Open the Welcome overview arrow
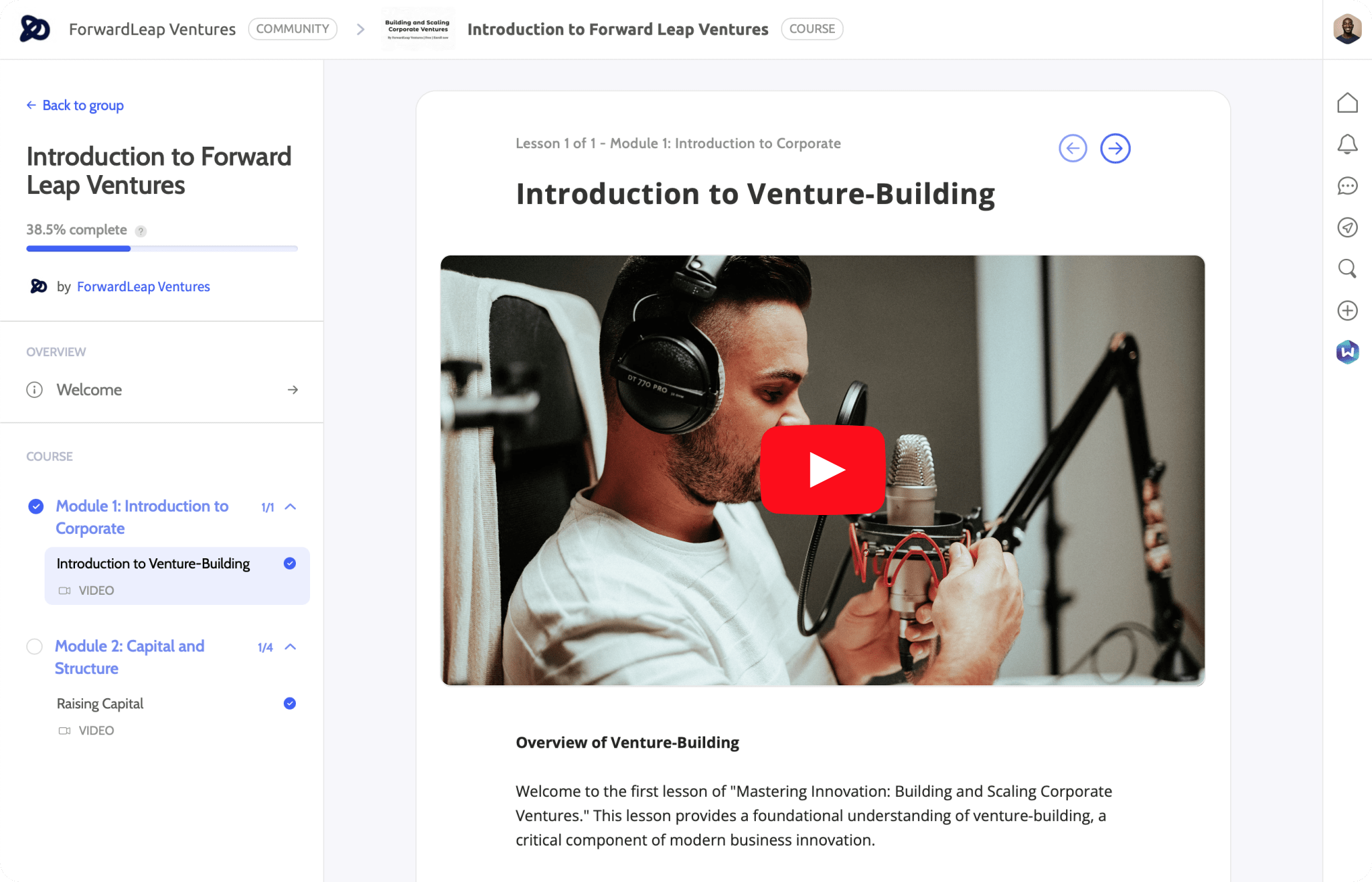The image size is (1372, 882). tap(293, 390)
